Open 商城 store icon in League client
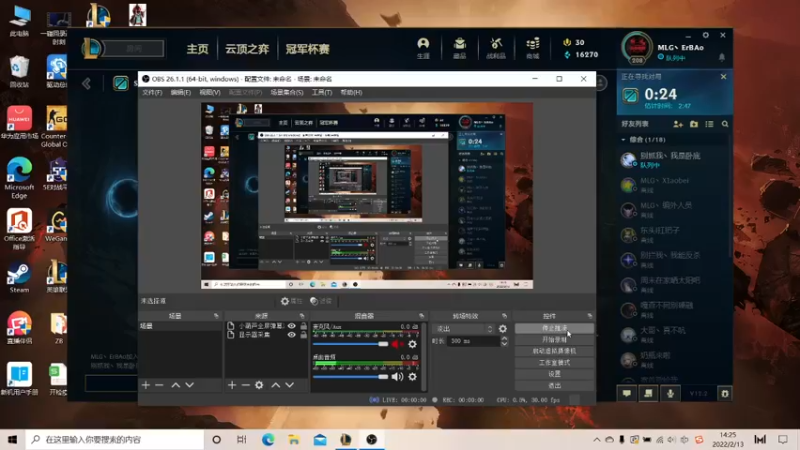 click(533, 48)
